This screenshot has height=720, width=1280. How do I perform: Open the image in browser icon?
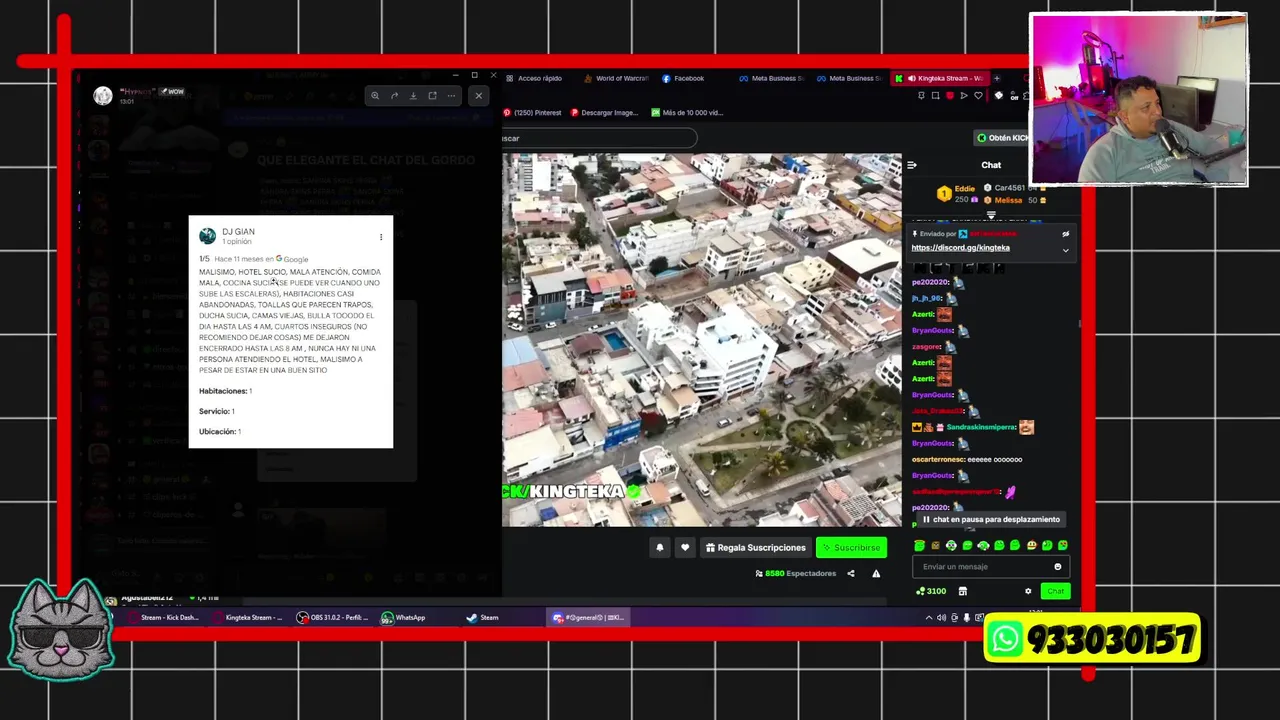[432, 96]
